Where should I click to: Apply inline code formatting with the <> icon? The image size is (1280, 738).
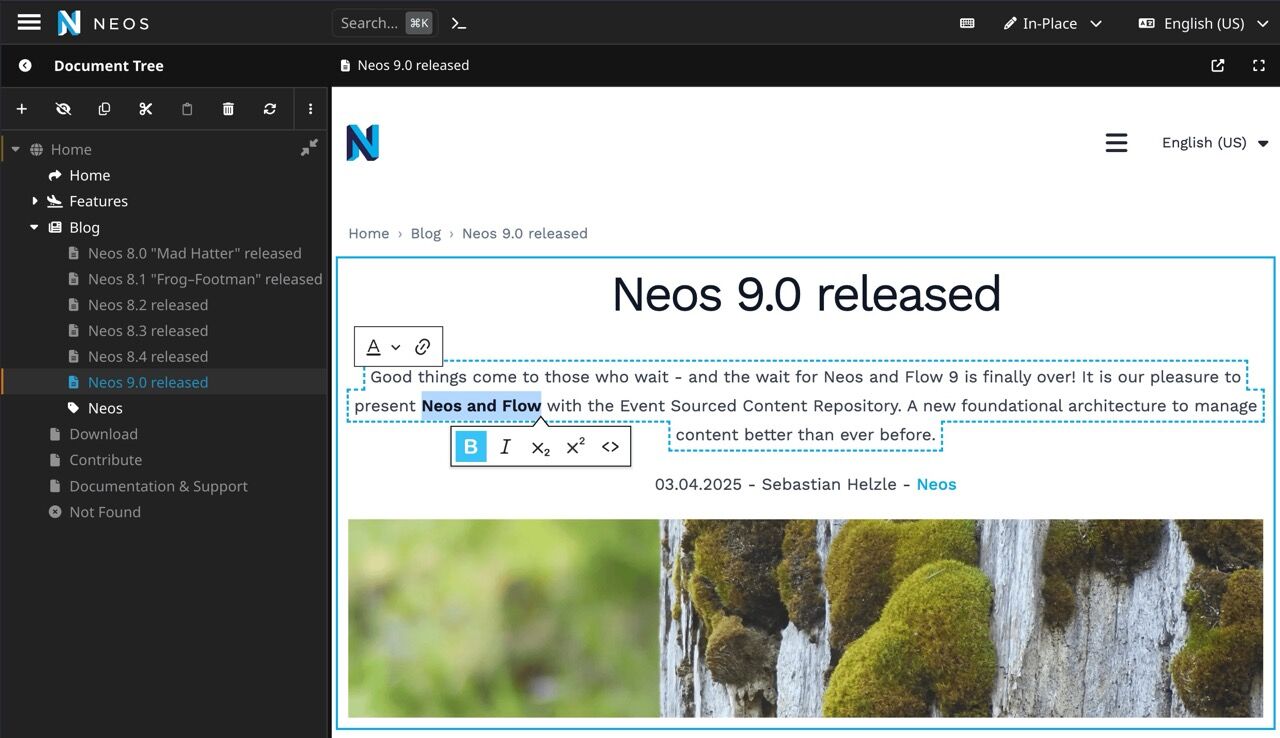(x=610, y=446)
